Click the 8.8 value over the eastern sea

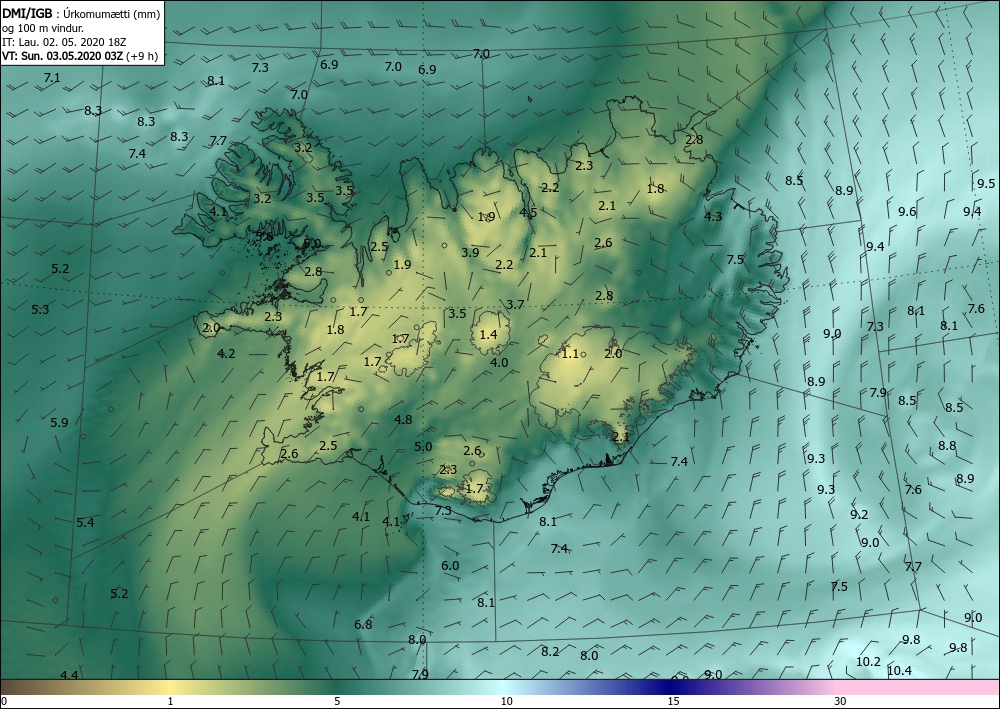[x=947, y=446]
